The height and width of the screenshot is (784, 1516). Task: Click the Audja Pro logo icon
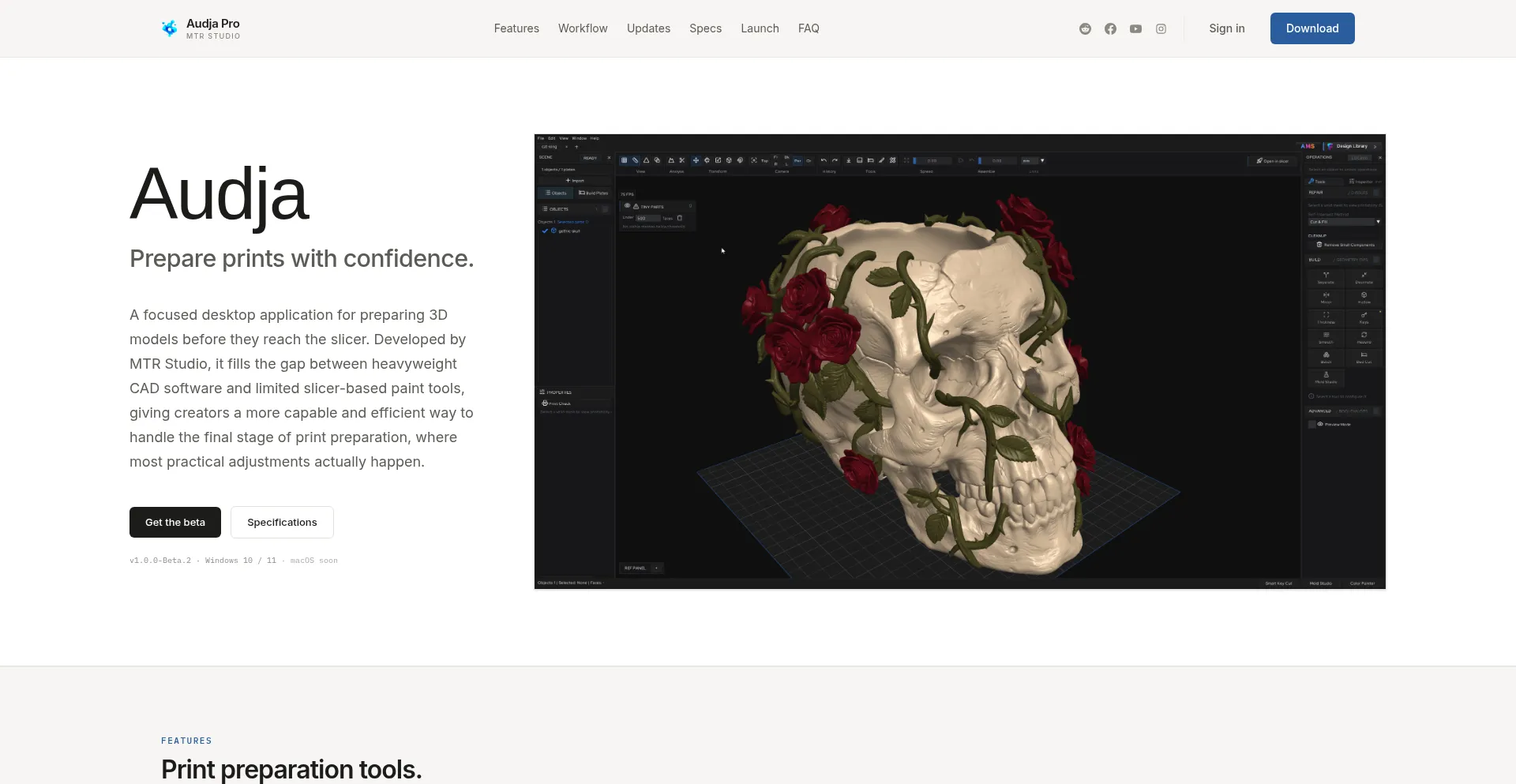[x=169, y=28]
